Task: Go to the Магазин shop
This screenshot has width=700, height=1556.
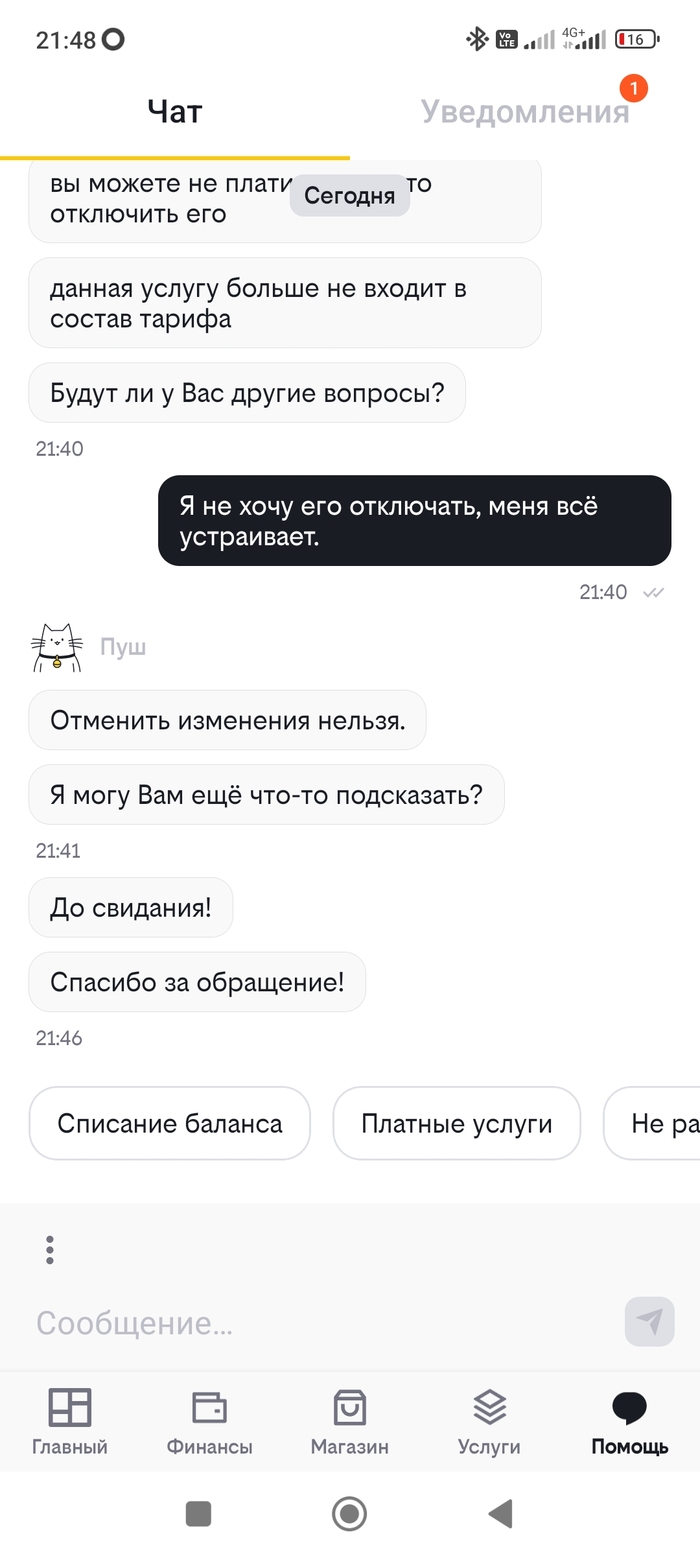Action: coord(349,1420)
